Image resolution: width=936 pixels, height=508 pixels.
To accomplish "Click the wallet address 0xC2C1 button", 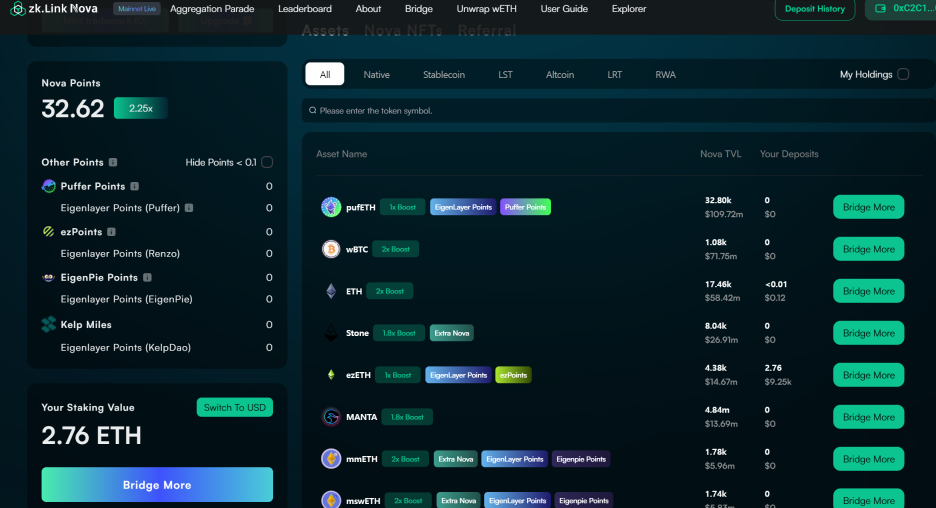I will click(x=901, y=9).
